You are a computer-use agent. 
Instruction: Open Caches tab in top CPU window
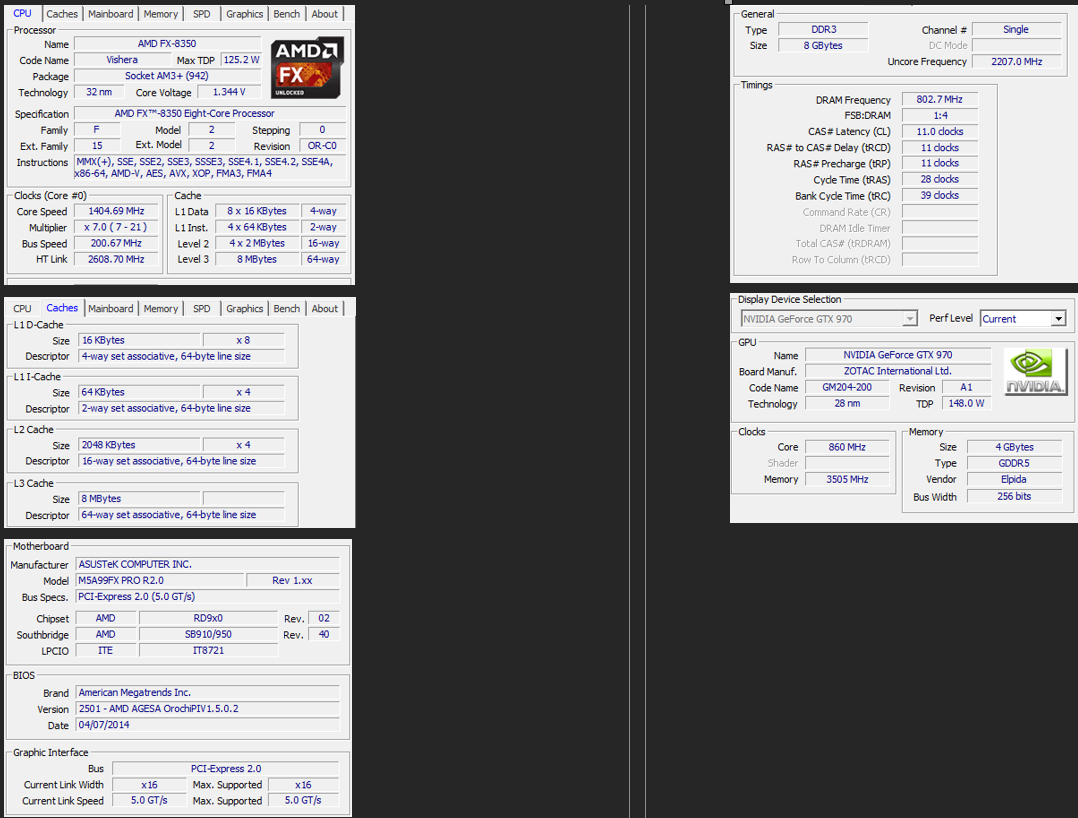click(62, 14)
